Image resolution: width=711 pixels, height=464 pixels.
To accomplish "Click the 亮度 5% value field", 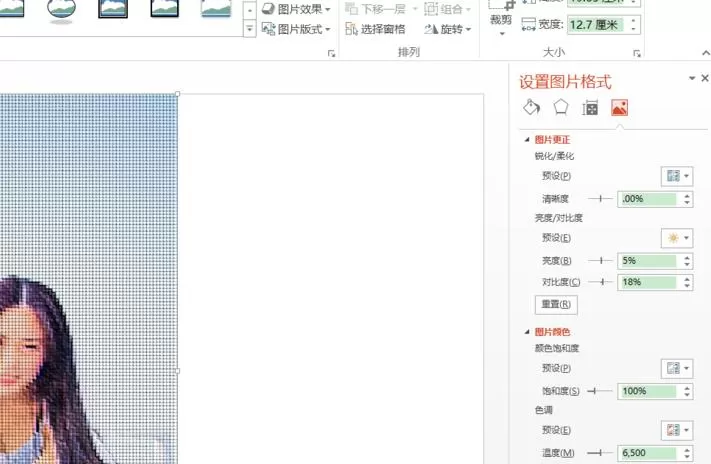I will [x=649, y=260].
